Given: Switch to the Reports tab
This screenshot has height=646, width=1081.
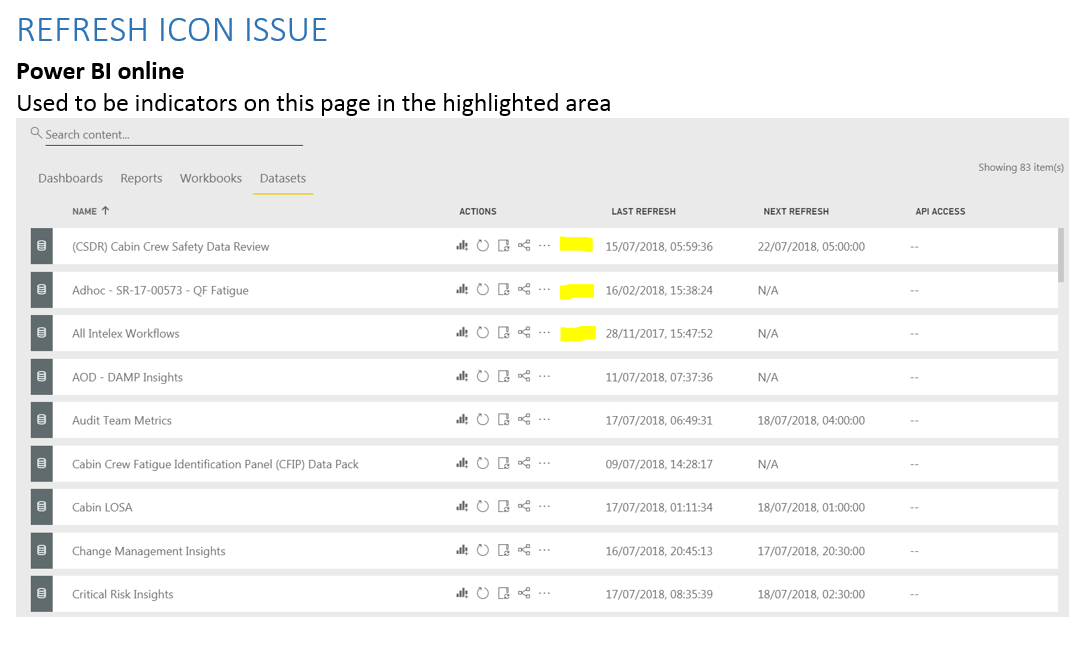Looking at the screenshot, I should (x=141, y=178).
